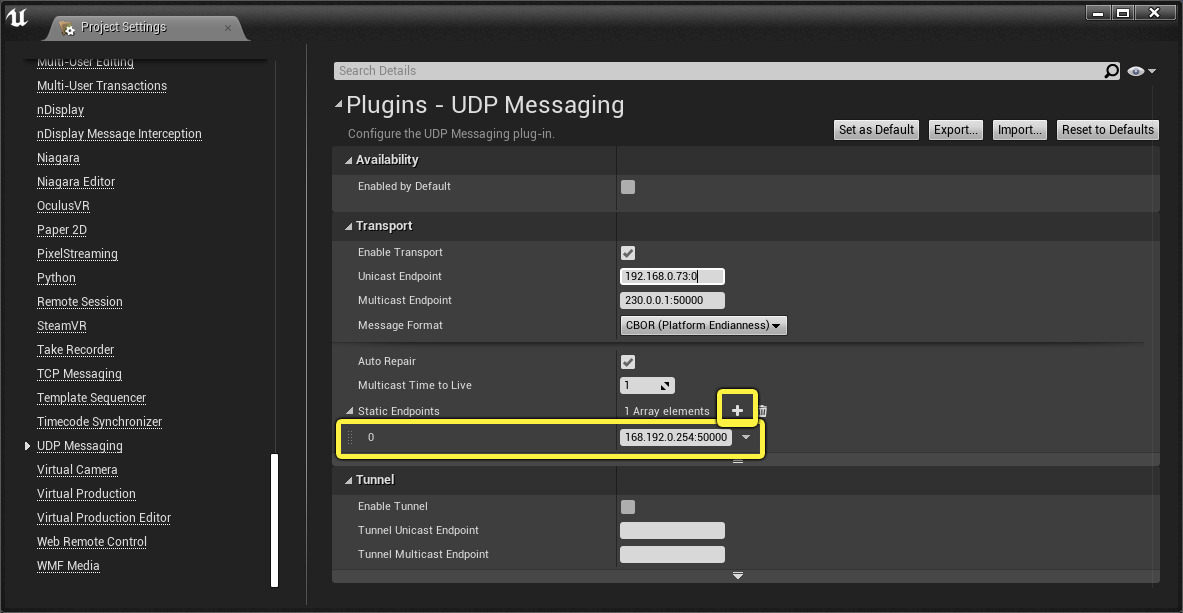Click the Tunnel Multicast Endpoint field
This screenshot has height=613, width=1183.
672,555
